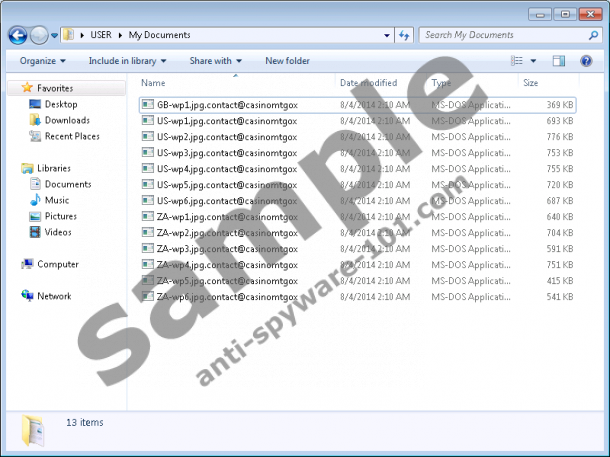The height and width of the screenshot is (457, 610).
Task: Click the Back navigation arrow
Action: pos(17,35)
